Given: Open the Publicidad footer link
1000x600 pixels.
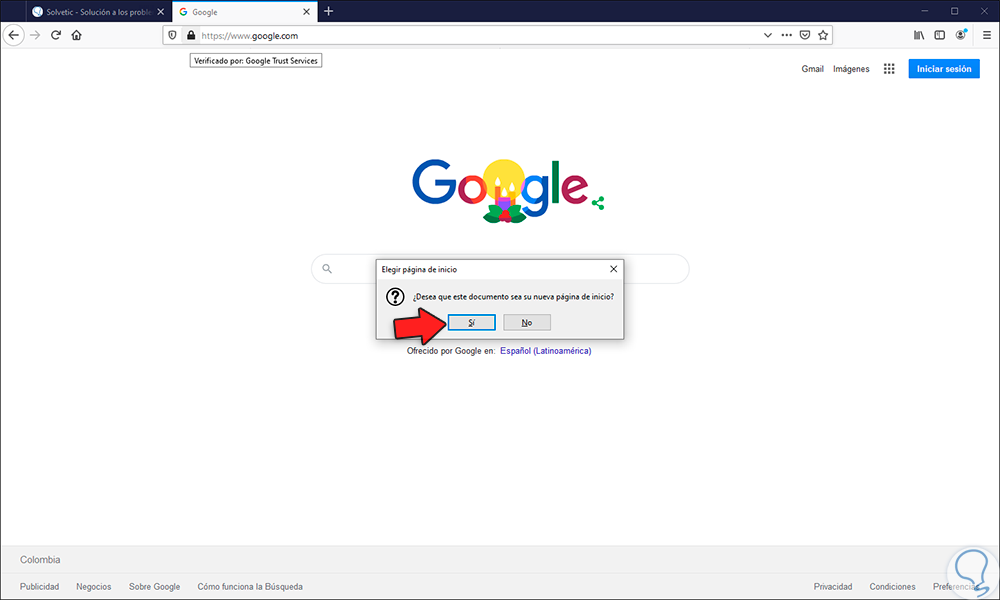Looking at the screenshot, I should [40, 587].
